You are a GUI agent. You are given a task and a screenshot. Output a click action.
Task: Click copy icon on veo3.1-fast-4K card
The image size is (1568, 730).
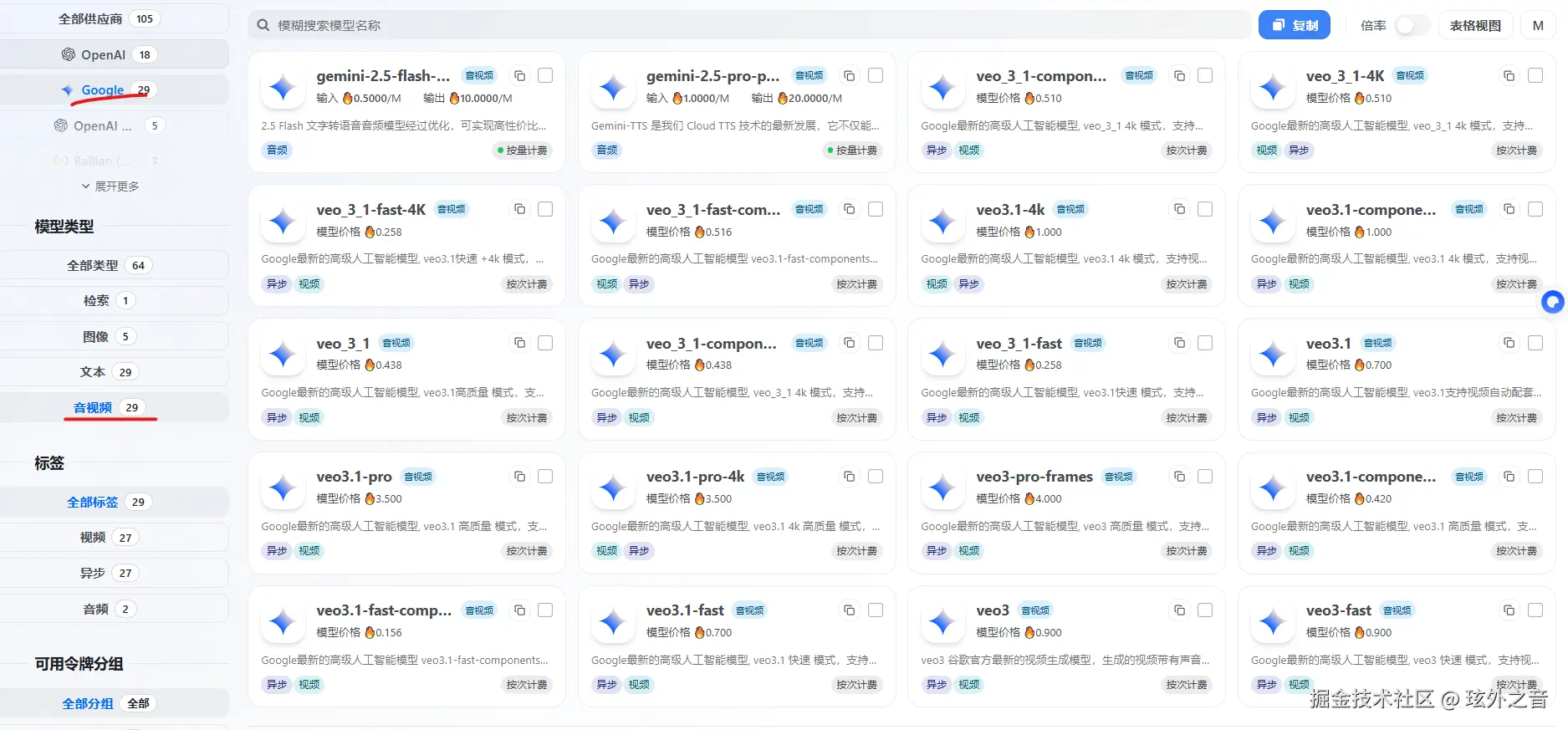coord(519,209)
